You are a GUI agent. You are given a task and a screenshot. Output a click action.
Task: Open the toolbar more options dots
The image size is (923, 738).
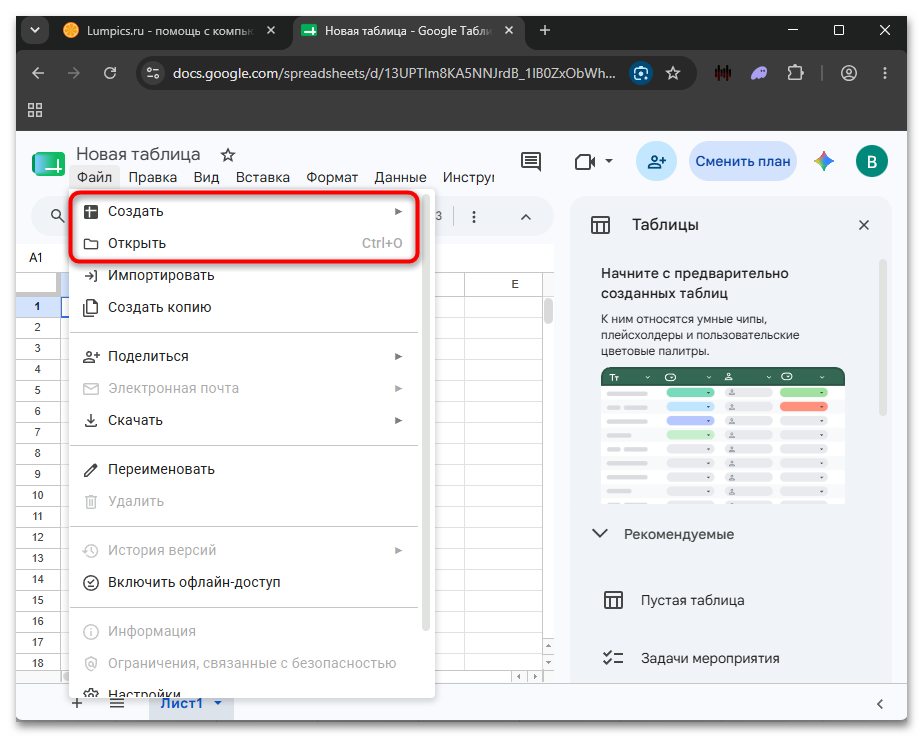[x=474, y=217]
